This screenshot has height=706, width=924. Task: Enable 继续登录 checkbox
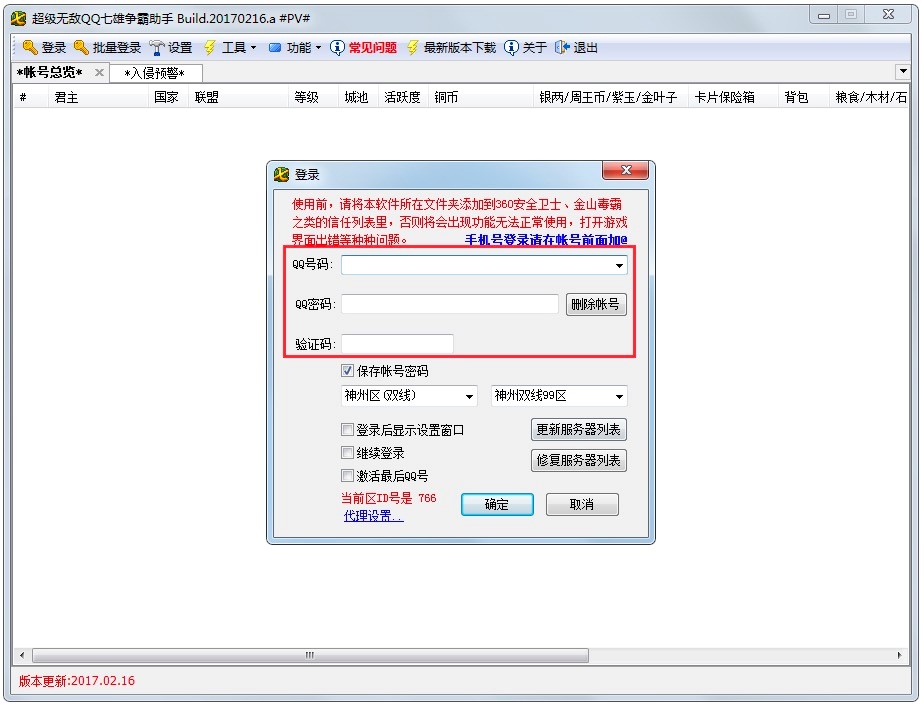pyautogui.click(x=347, y=453)
